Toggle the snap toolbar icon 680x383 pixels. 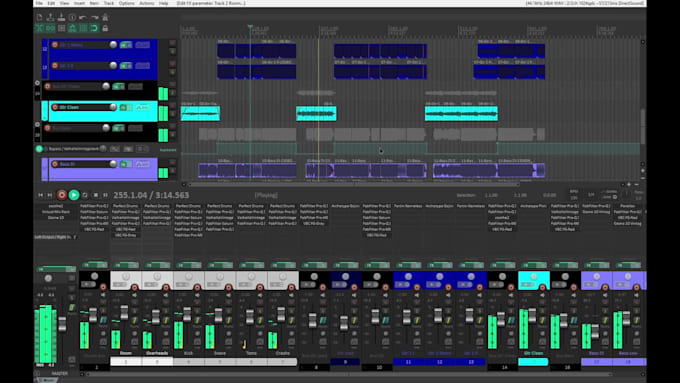(94, 28)
